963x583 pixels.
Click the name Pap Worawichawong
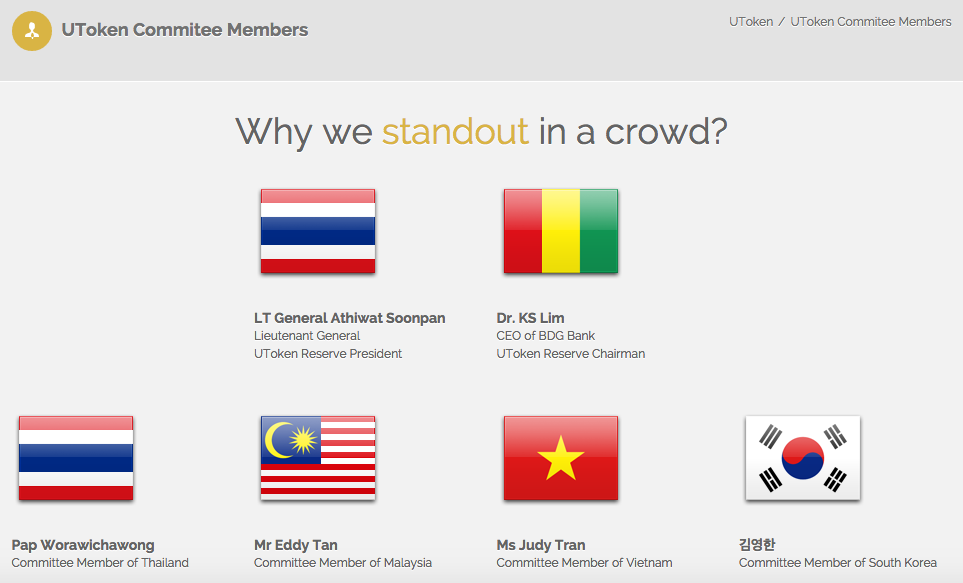(83, 545)
